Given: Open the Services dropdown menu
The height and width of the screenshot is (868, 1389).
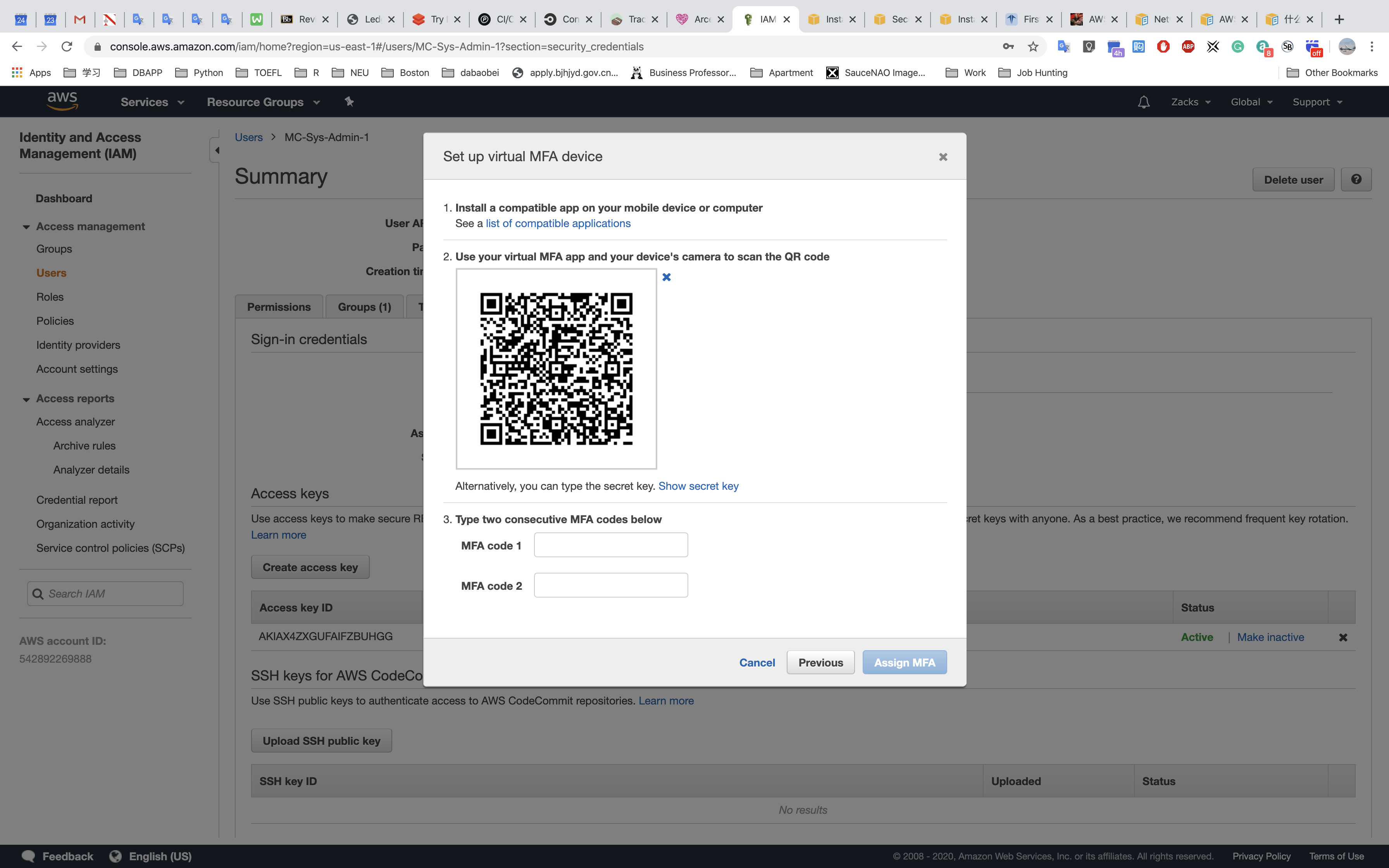Looking at the screenshot, I should point(152,102).
